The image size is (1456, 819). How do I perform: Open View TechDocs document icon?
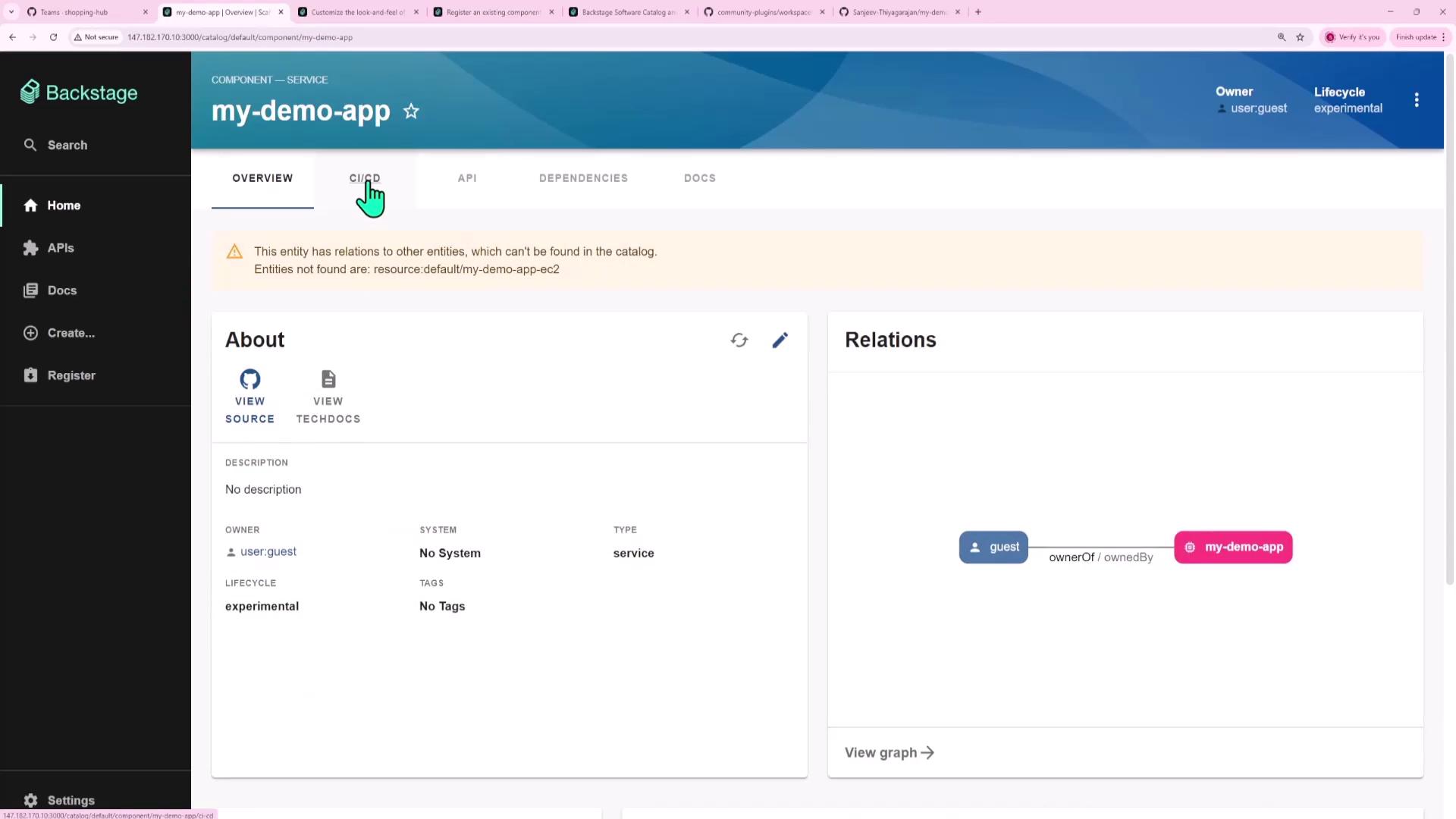click(328, 379)
